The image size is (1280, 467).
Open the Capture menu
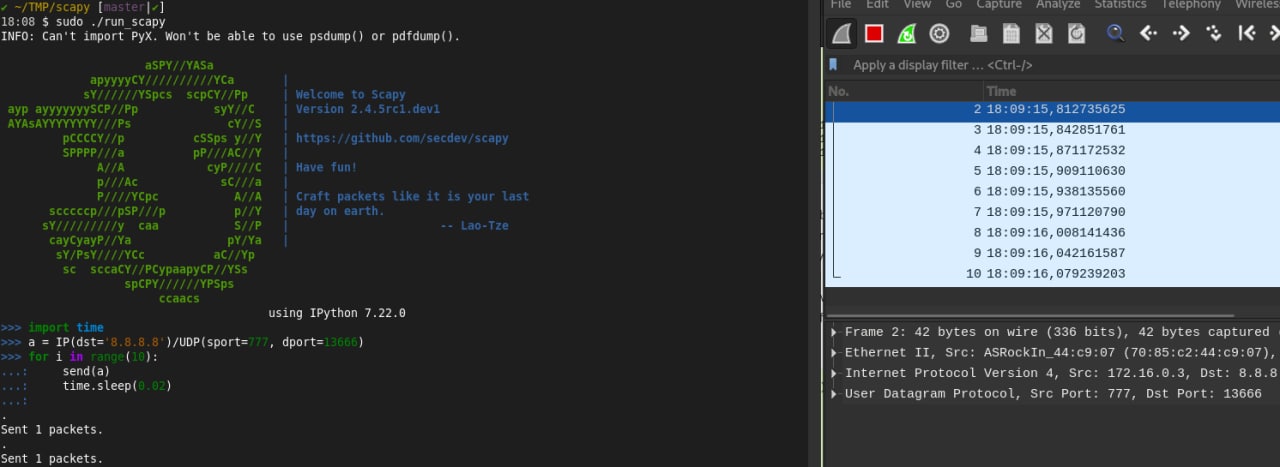pos(999,5)
